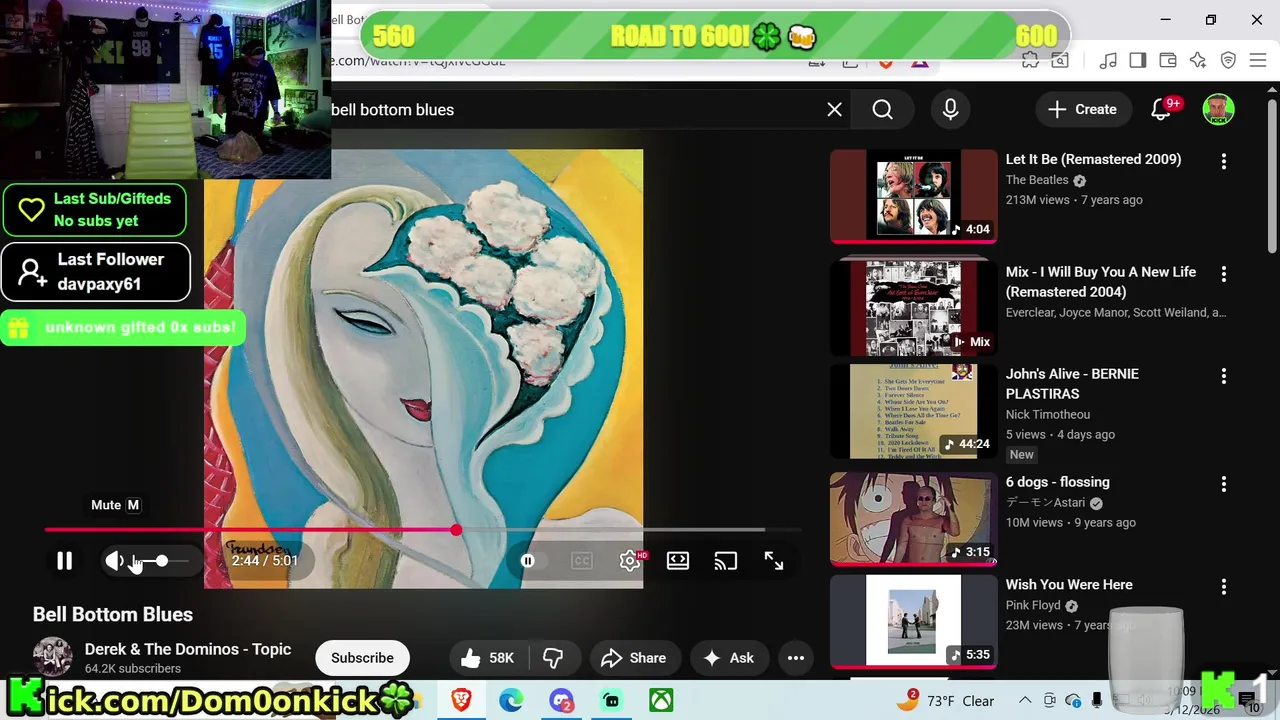Viewport: 1280px width, 720px height.
Task: Open options menu for Let It Be
Action: [x=1224, y=161]
